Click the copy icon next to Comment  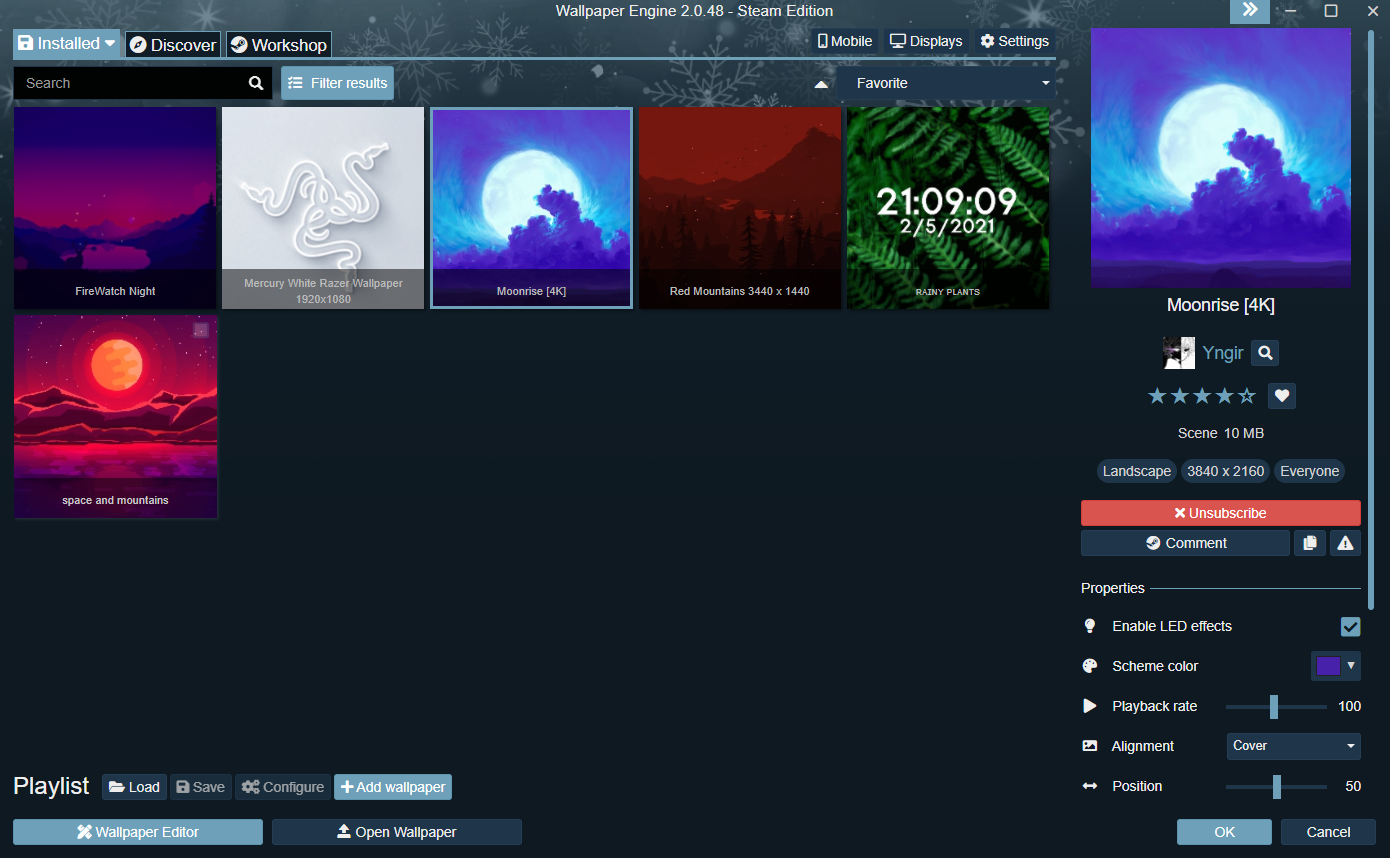click(x=1309, y=543)
